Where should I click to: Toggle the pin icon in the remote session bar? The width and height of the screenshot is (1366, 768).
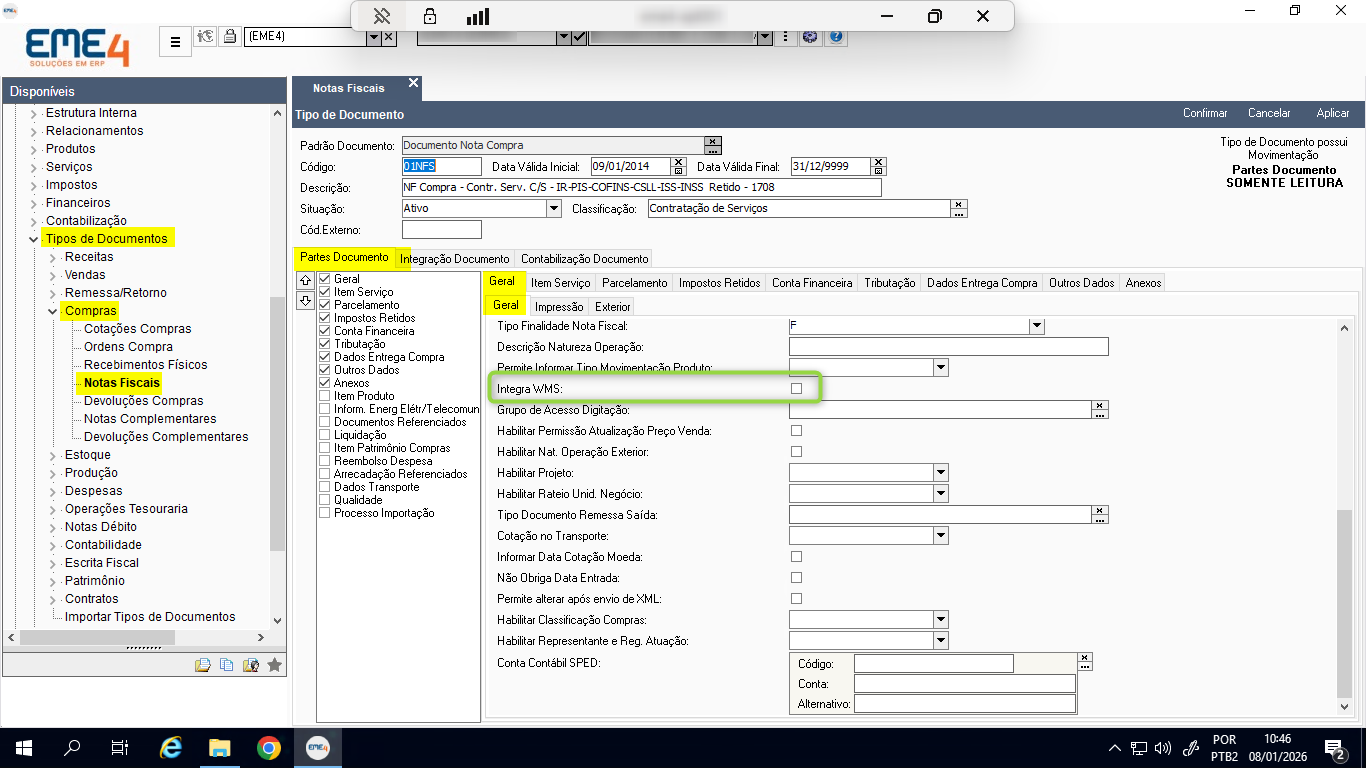[381, 16]
